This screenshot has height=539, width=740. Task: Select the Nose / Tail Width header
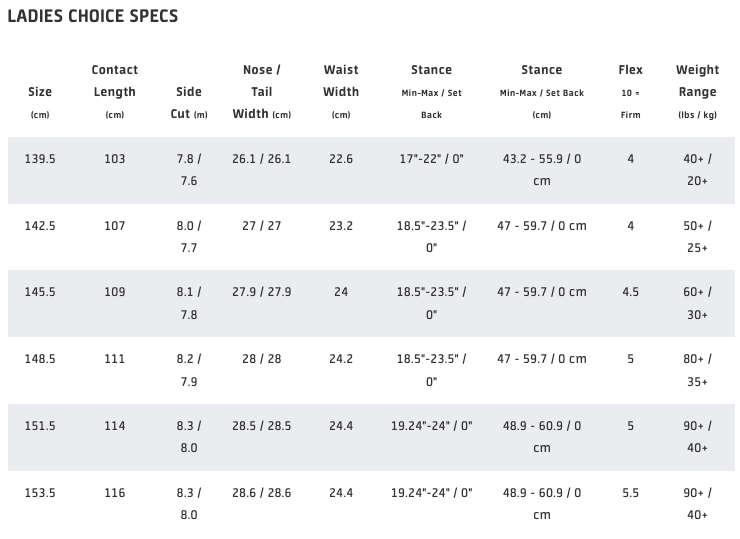click(x=261, y=92)
